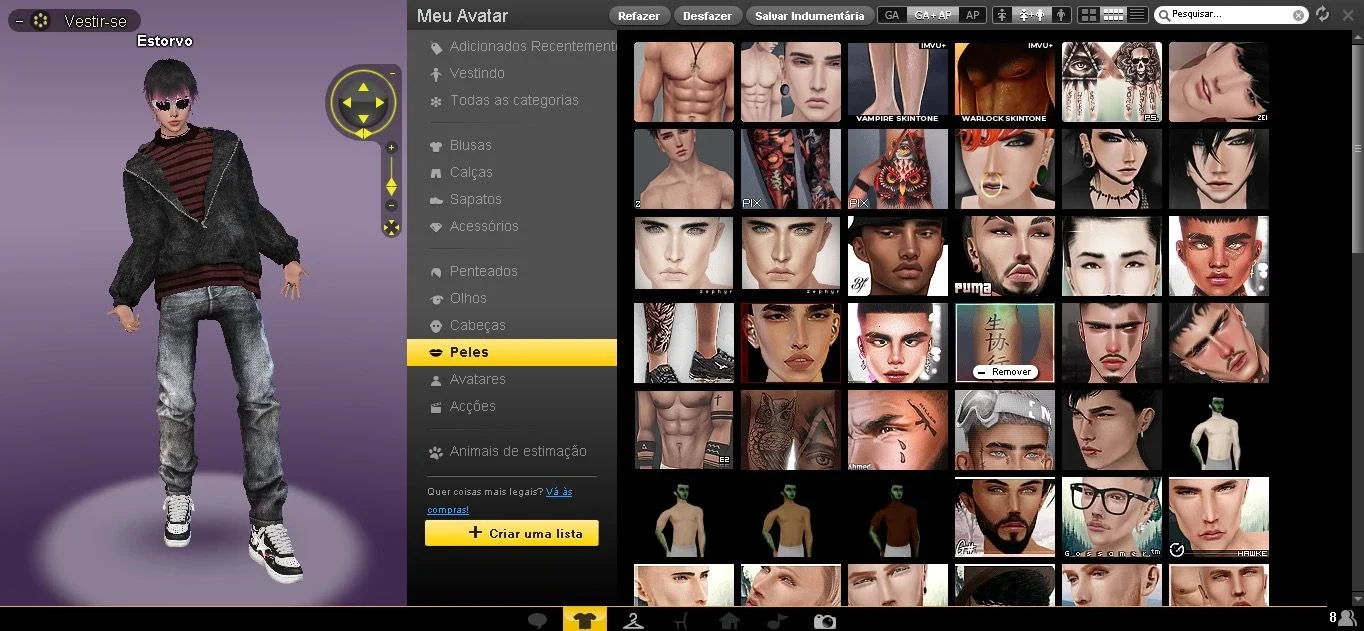The width and height of the screenshot is (1364, 631).
Task: Click the inventory vertical scrollbar
Action: 1357,150
